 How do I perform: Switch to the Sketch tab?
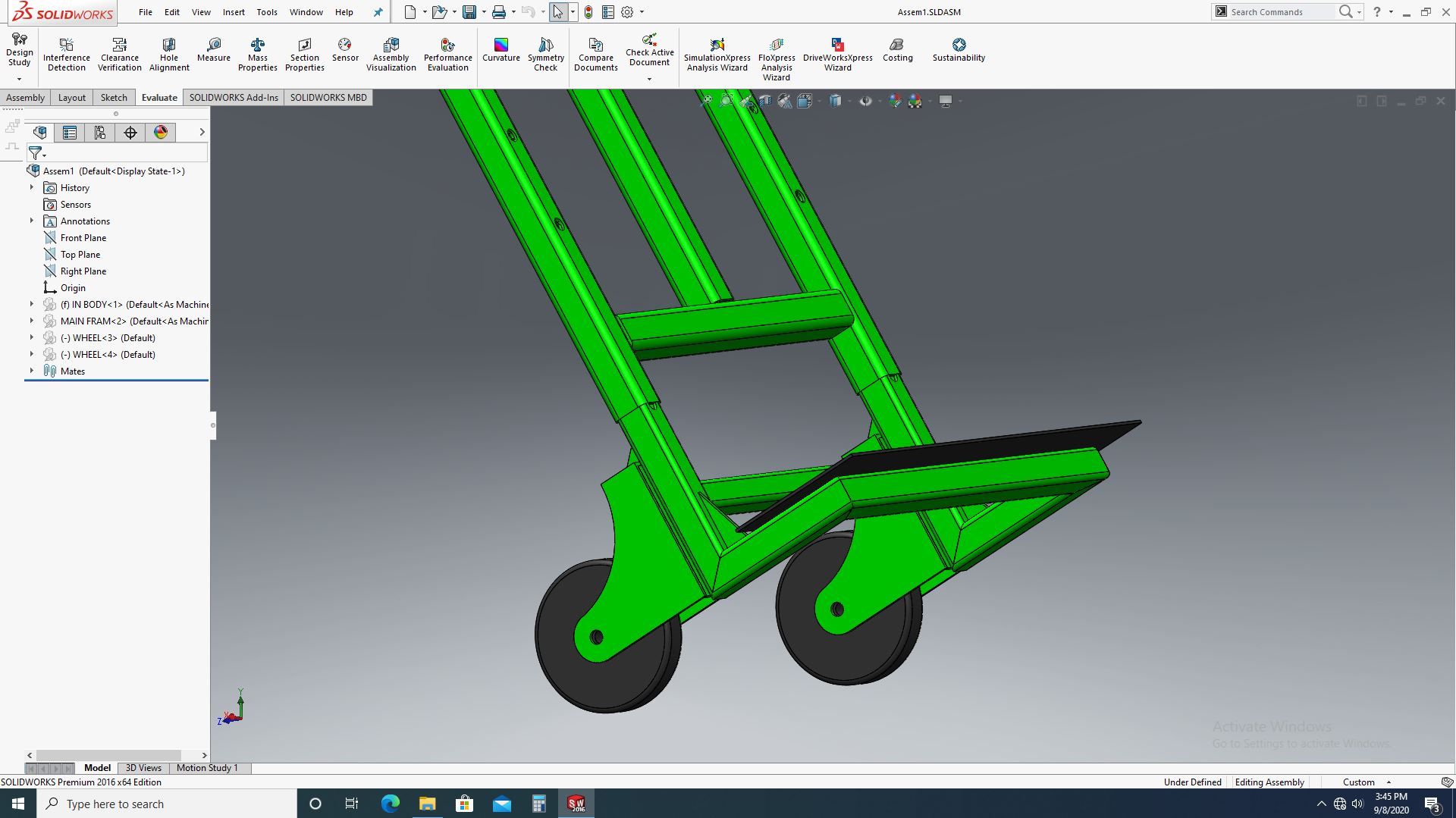(x=114, y=98)
